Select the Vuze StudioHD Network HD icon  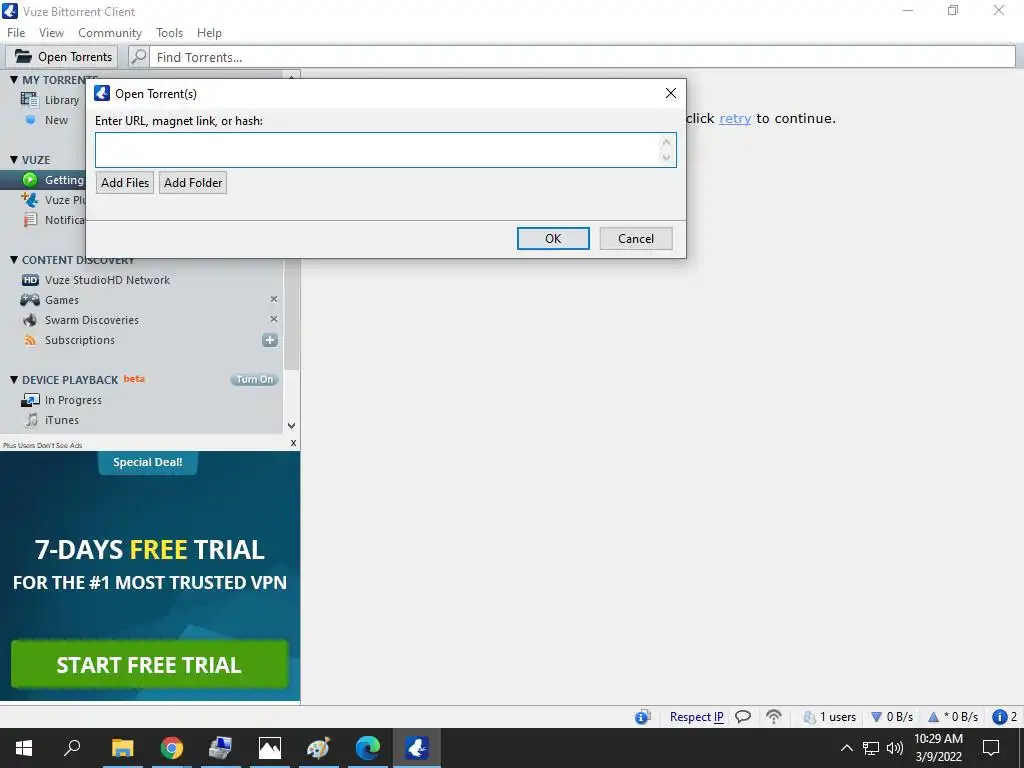click(30, 280)
